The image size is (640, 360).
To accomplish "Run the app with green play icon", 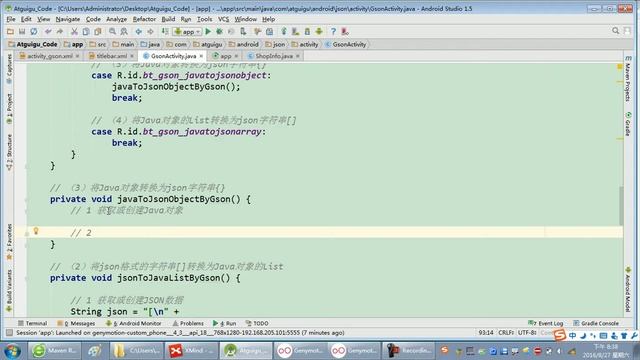I will tap(208, 31).
